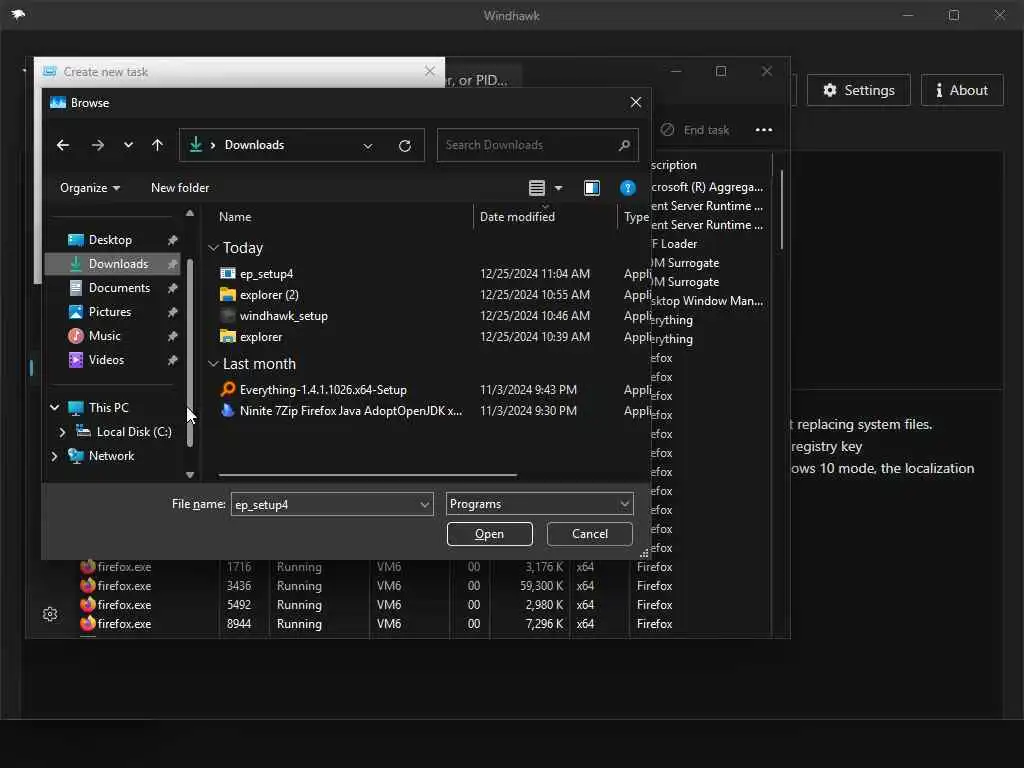Image resolution: width=1024 pixels, height=768 pixels.
Task: Select Network in the navigation pane
Action: tap(111, 456)
